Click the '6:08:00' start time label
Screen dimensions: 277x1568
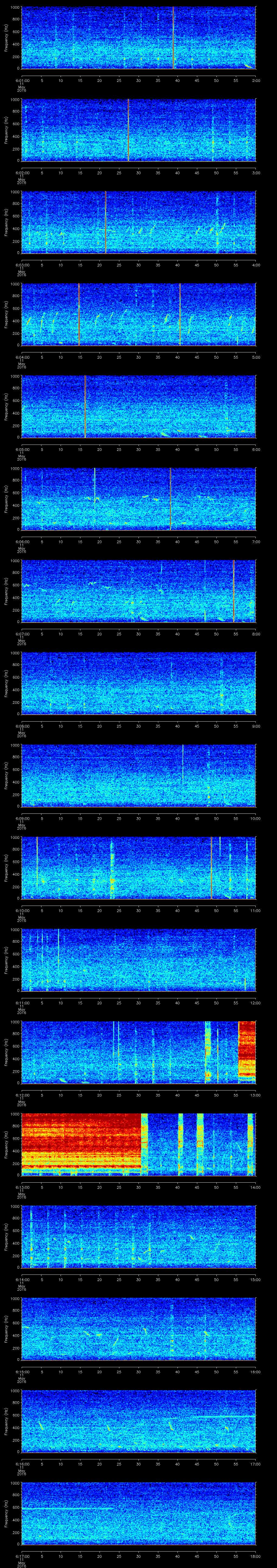pos(22,726)
